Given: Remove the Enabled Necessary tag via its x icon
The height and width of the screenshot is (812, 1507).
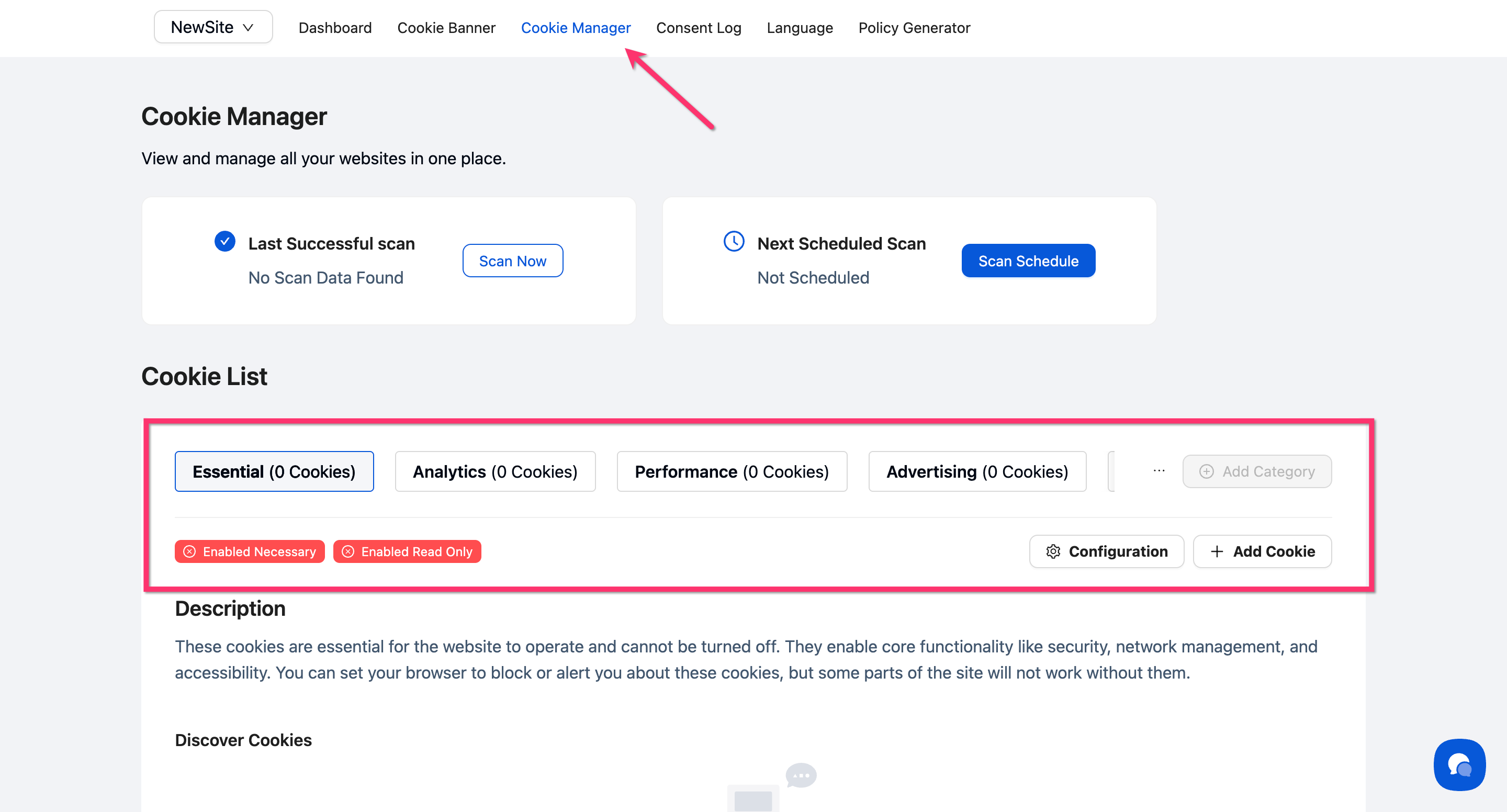Looking at the screenshot, I should [189, 551].
